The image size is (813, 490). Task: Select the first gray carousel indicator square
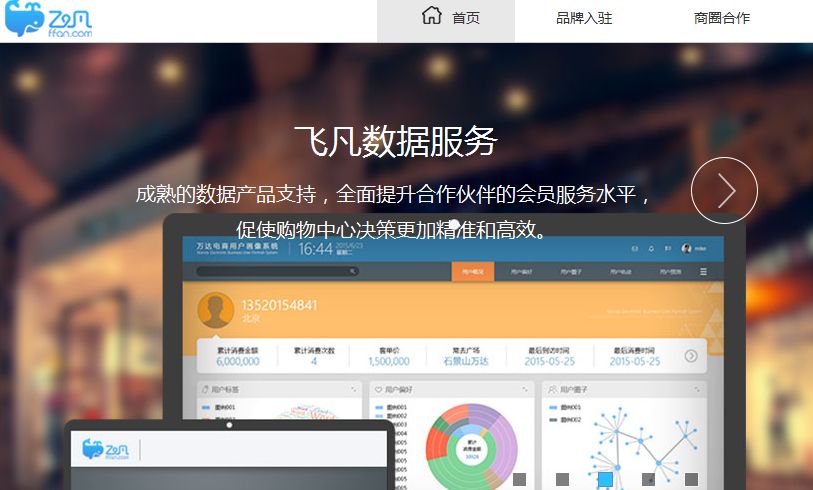[520, 479]
